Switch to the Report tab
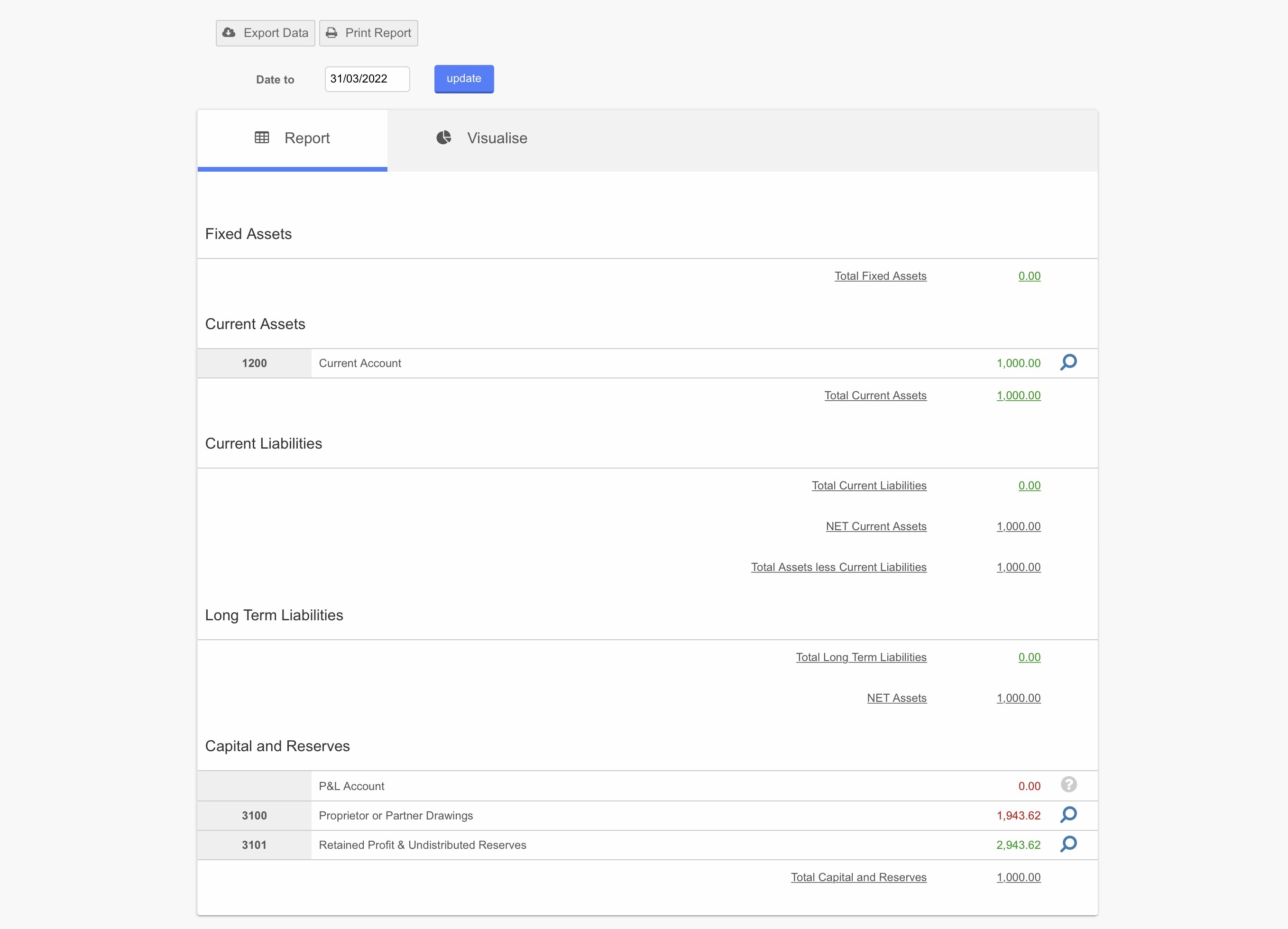This screenshot has height=929, width=1288. coord(293,140)
